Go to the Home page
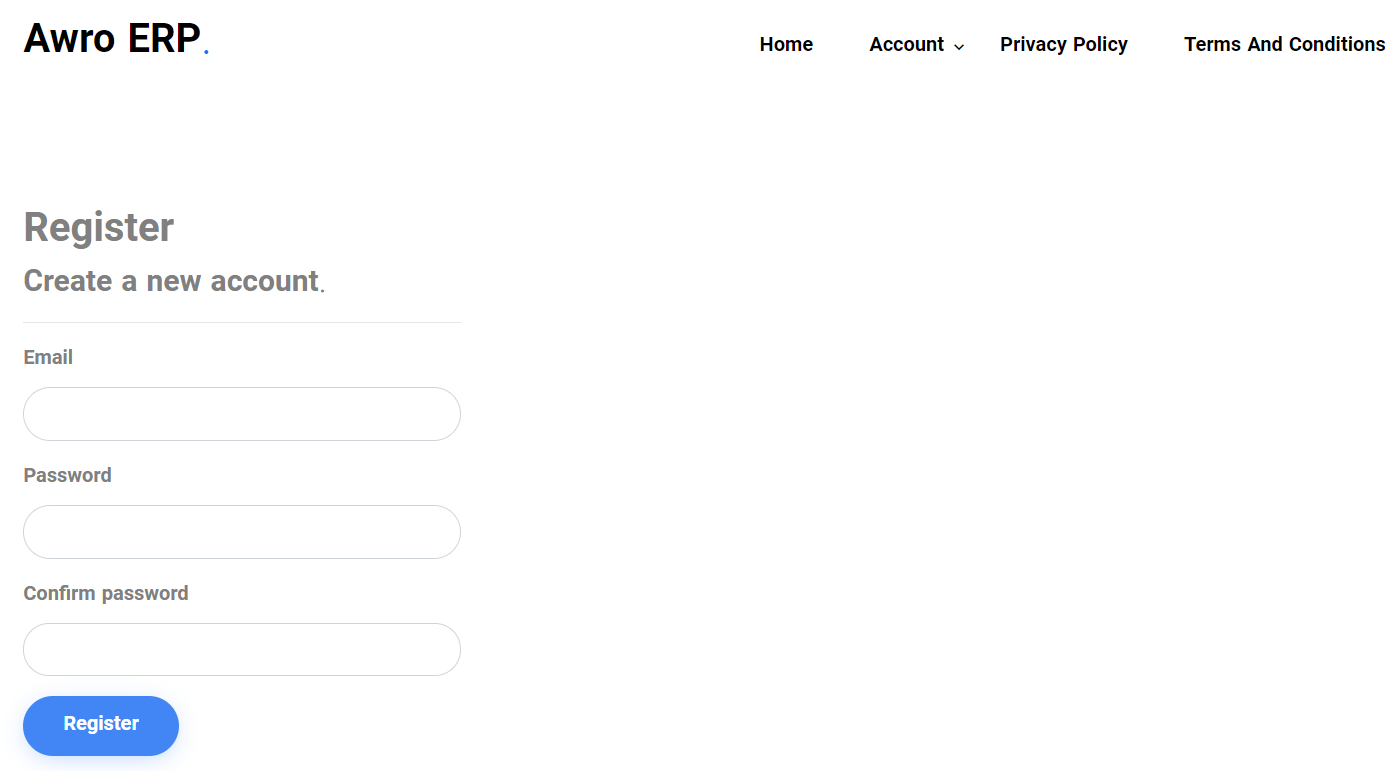 (x=786, y=44)
